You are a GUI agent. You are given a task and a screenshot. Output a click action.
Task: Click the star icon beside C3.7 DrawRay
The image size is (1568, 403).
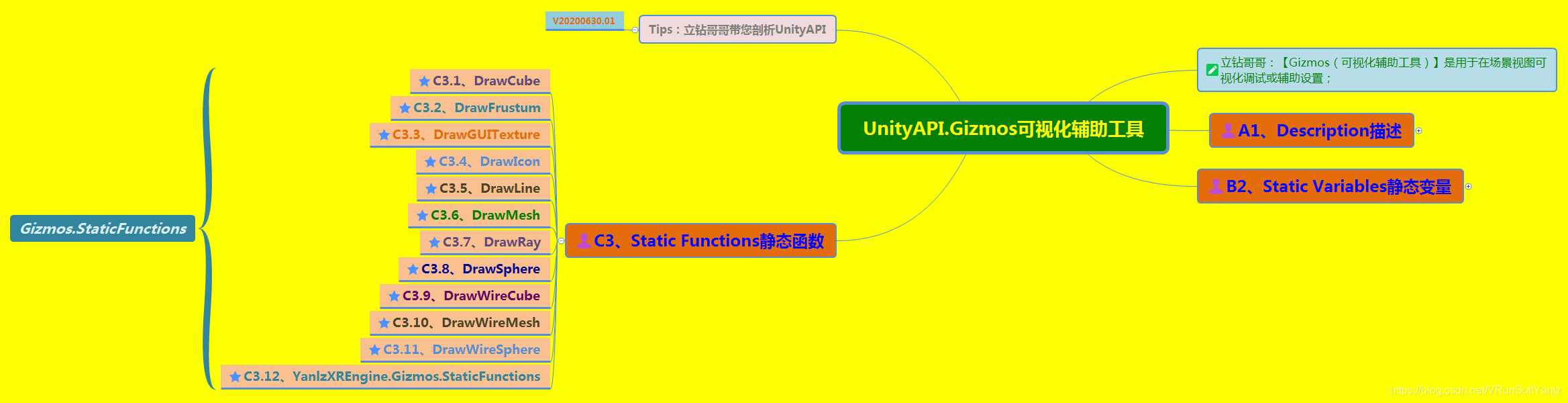[x=434, y=242]
